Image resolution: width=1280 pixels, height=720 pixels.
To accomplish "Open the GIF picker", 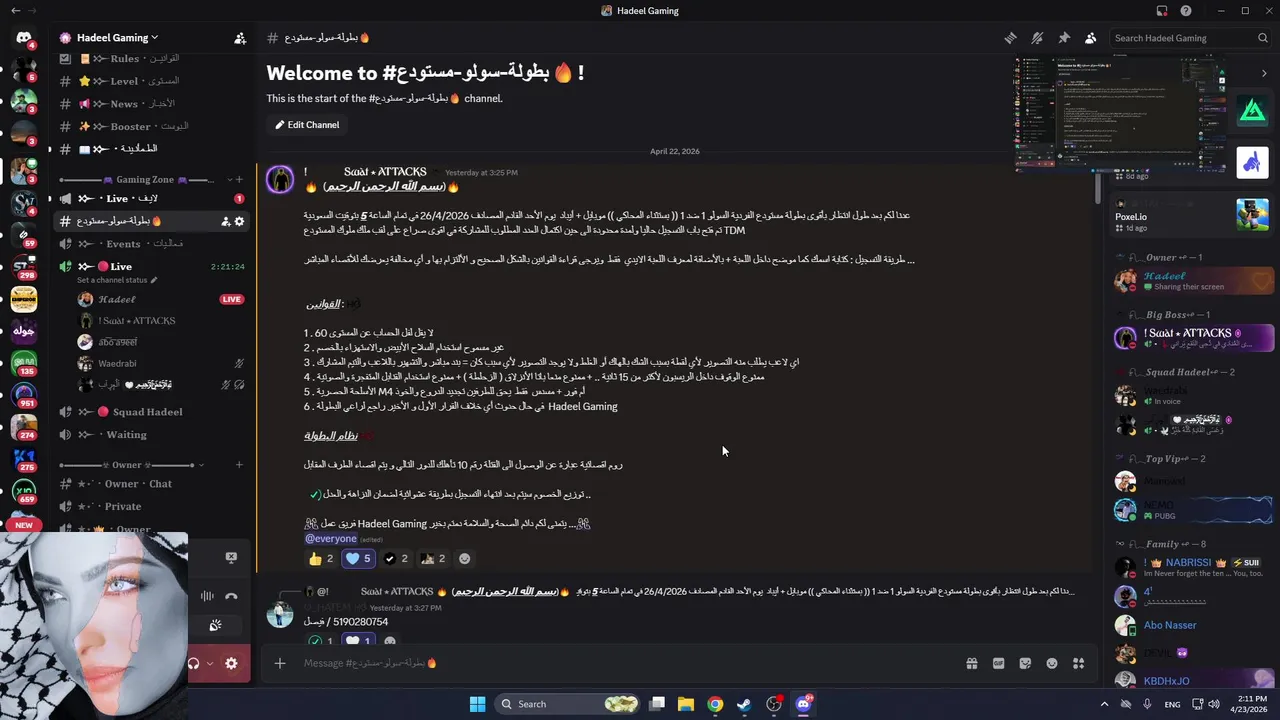I will (998, 663).
